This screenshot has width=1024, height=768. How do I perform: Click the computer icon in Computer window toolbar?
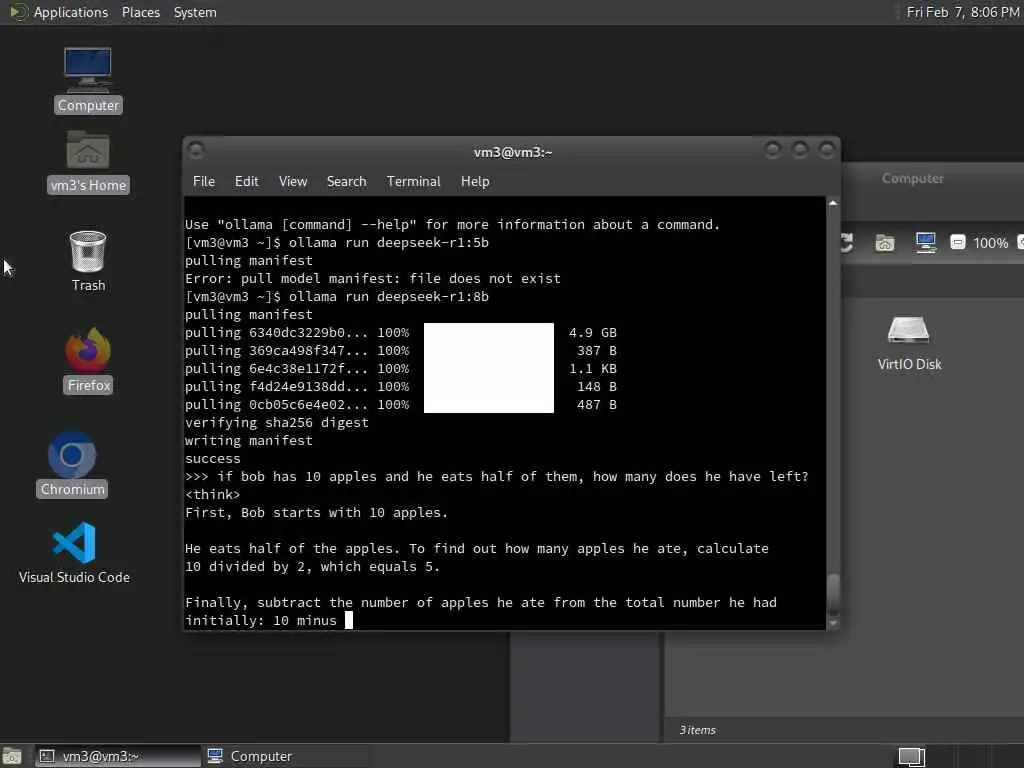925,243
